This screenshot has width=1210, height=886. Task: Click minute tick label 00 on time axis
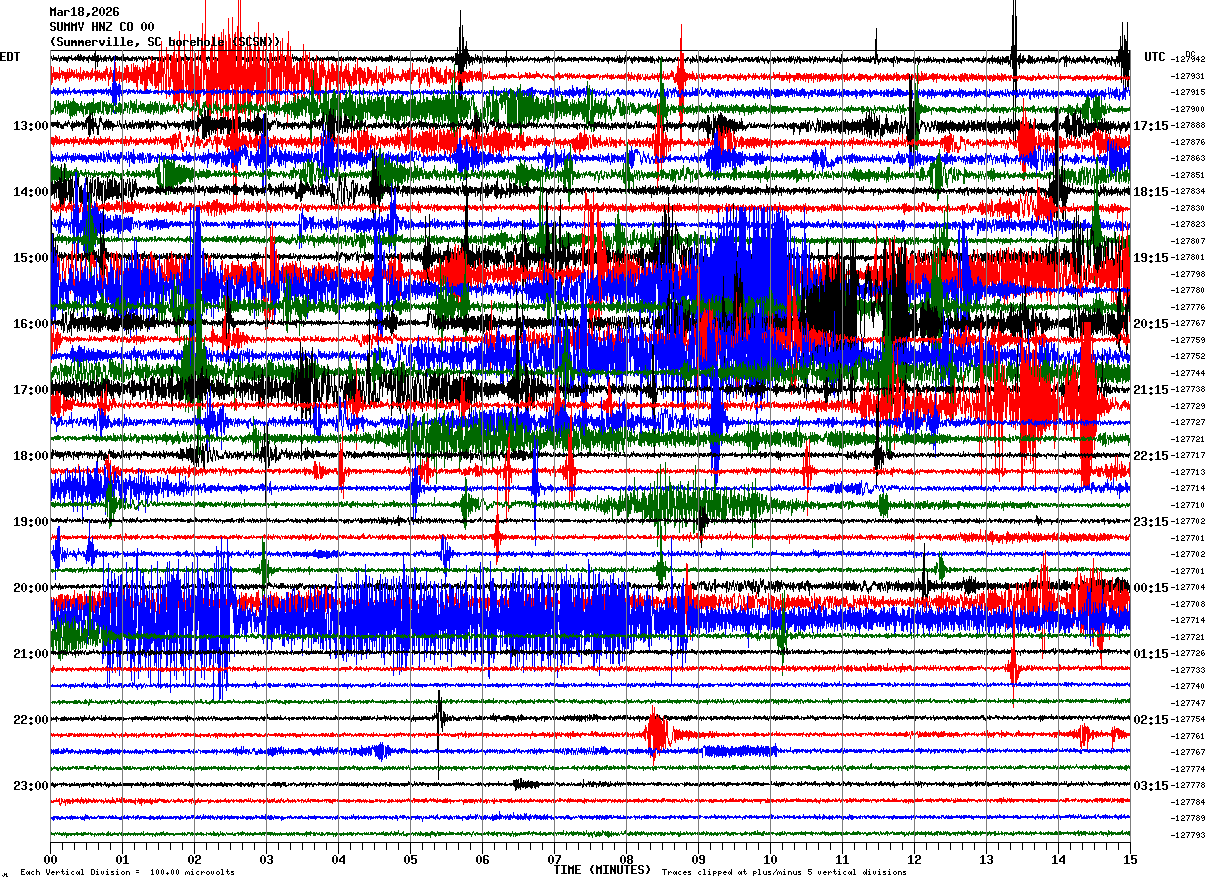point(51,860)
